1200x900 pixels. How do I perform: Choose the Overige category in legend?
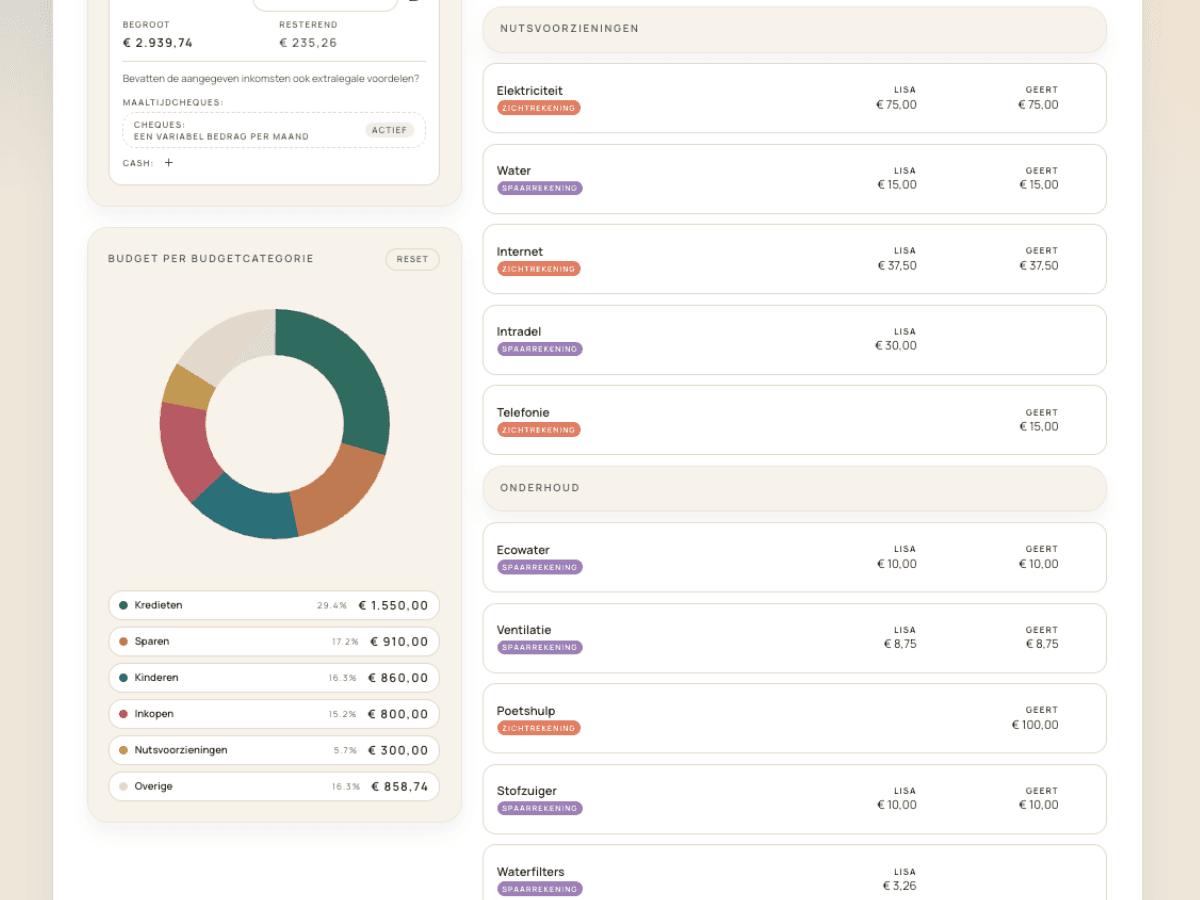click(273, 786)
